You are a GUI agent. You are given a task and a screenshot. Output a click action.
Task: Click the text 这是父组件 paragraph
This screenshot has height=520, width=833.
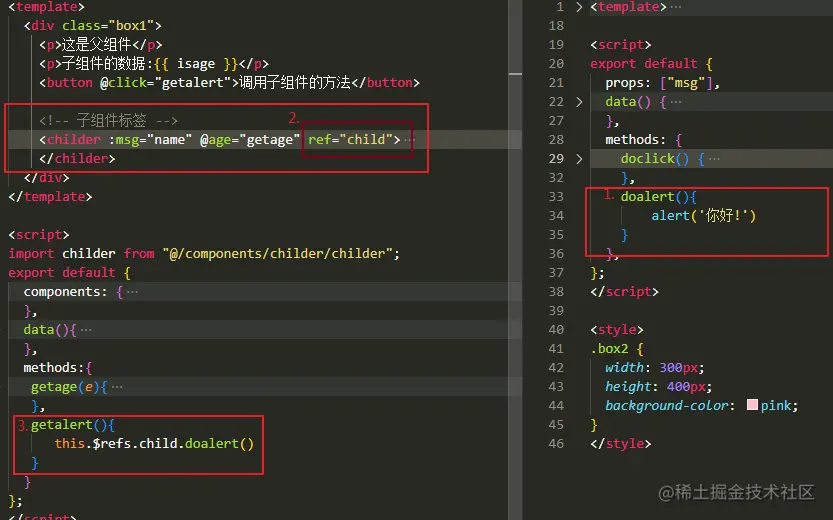97,45
